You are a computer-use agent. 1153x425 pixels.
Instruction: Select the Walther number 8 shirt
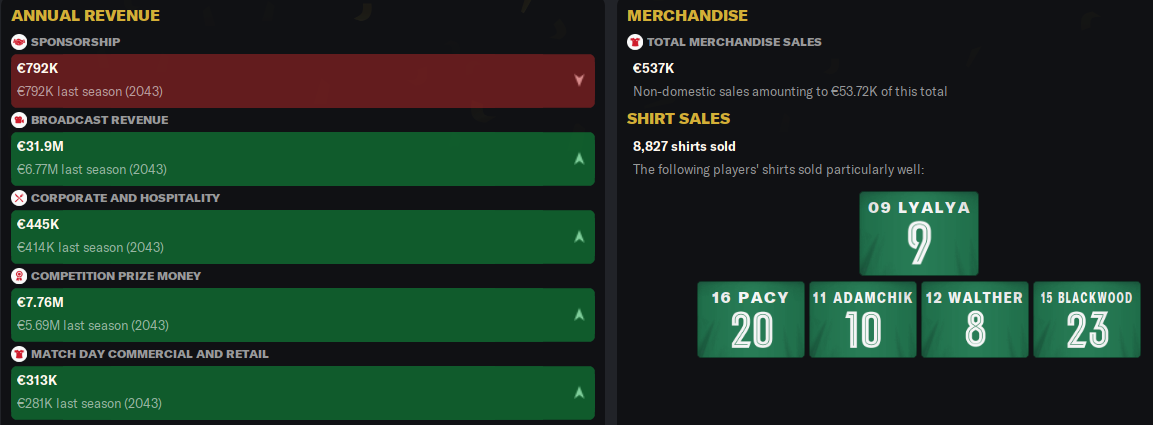[x=974, y=319]
